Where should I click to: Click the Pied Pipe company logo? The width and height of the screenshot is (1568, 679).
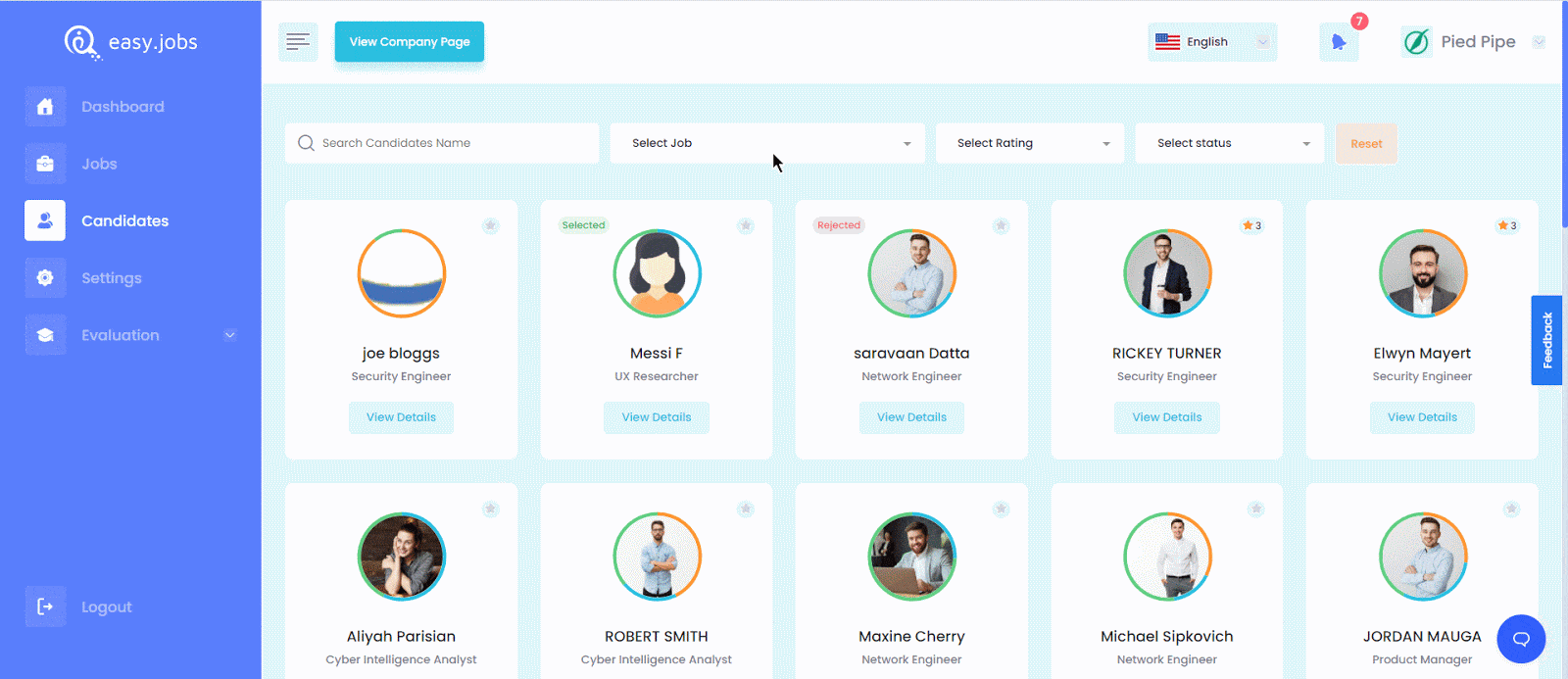(x=1416, y=42)
